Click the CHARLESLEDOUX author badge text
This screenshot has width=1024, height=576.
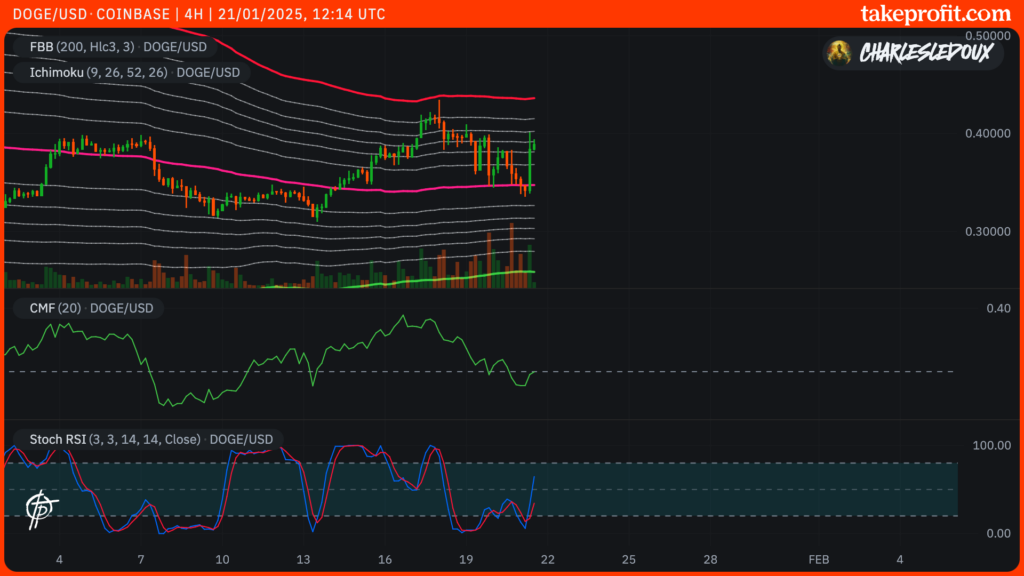coord(925,53)
